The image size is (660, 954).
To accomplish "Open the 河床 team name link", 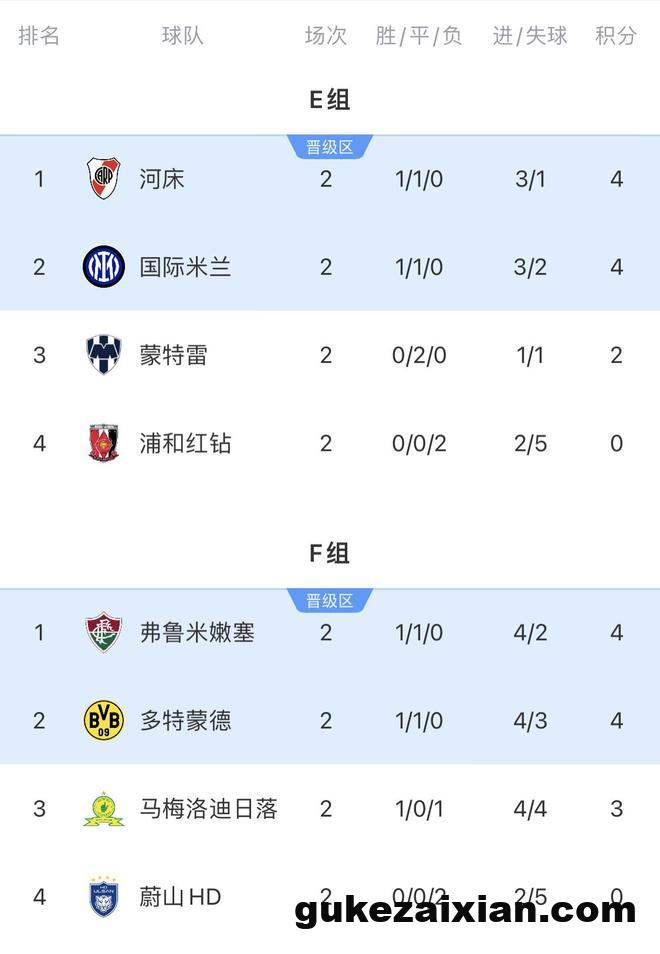I will coord(162,179).
